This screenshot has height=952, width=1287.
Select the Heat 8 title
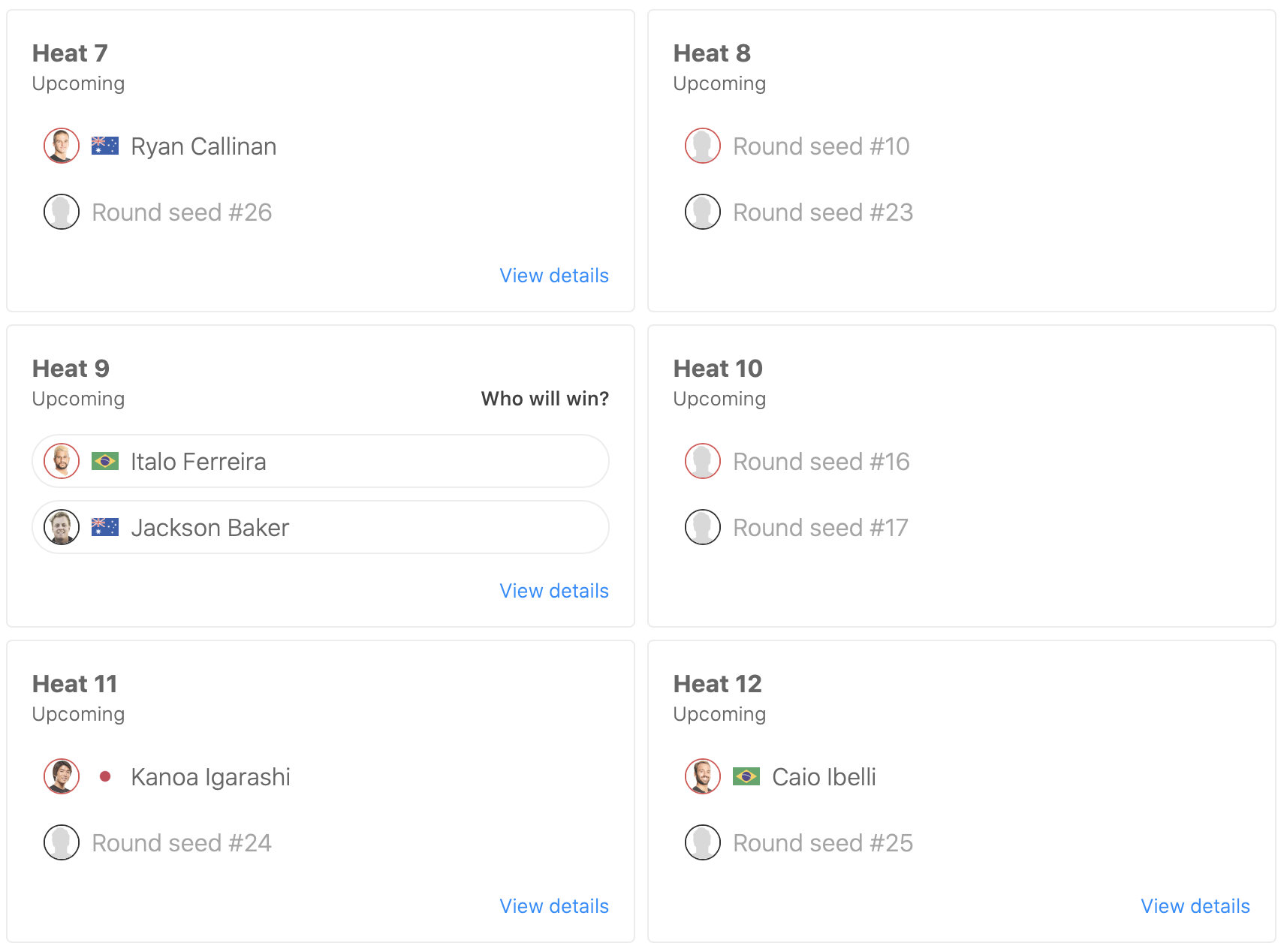coord(712,53)
